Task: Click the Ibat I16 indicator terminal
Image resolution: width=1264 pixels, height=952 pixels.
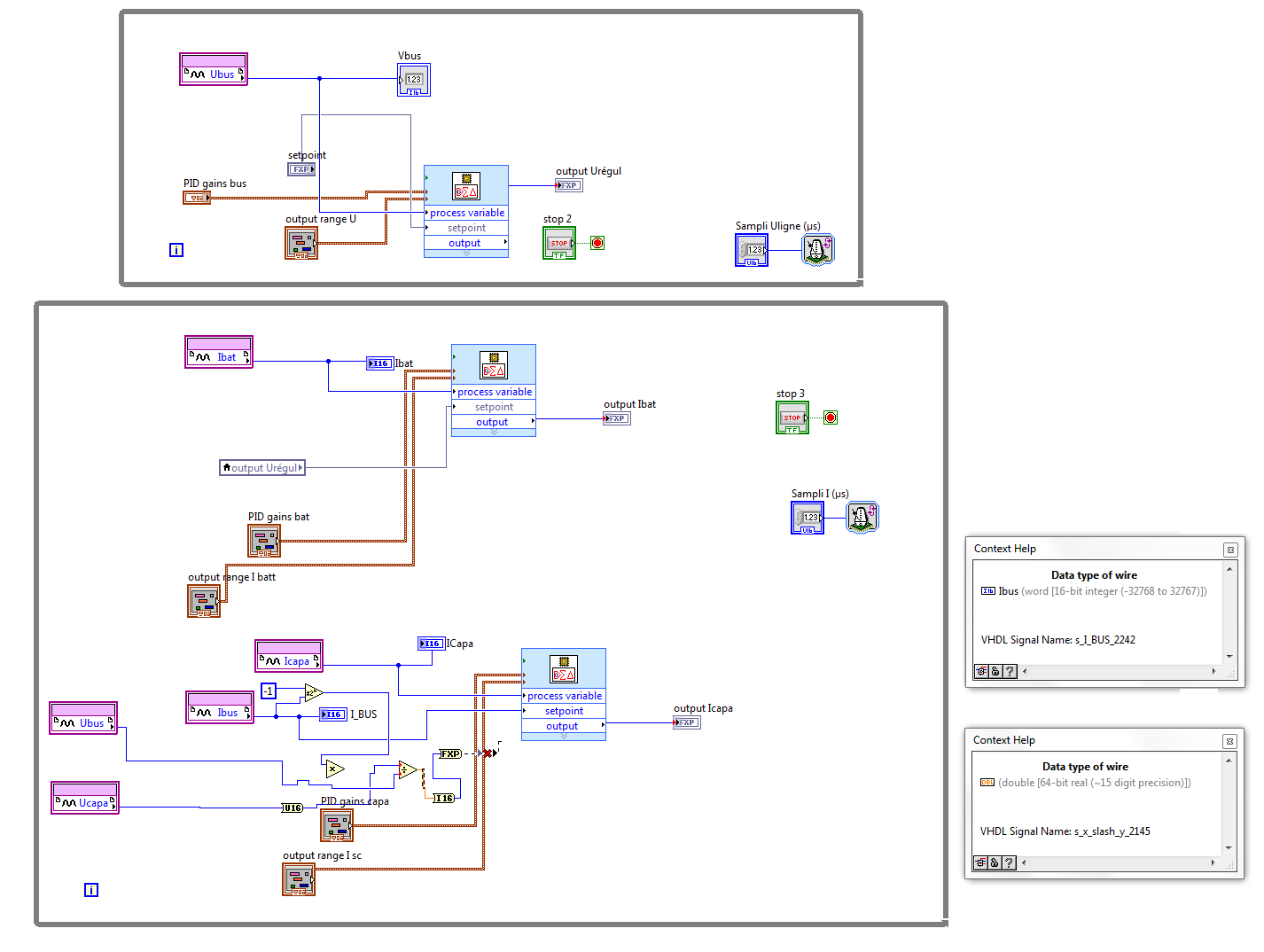Action: 380,363
